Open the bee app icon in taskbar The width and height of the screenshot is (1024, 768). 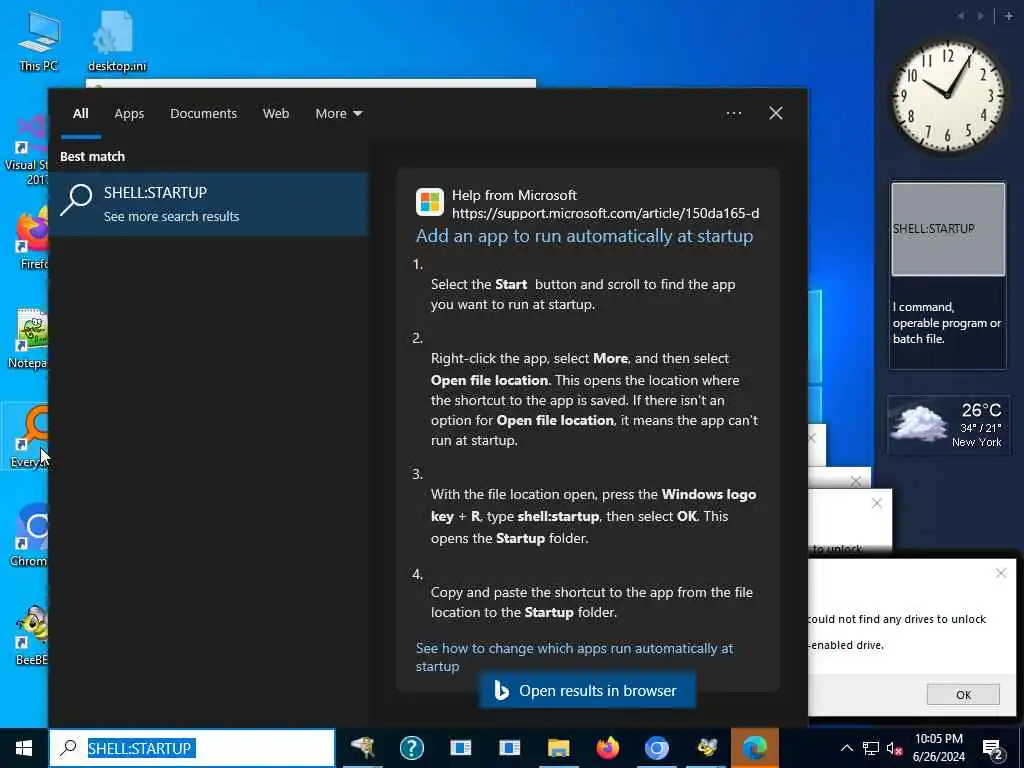tap(706, 748)
